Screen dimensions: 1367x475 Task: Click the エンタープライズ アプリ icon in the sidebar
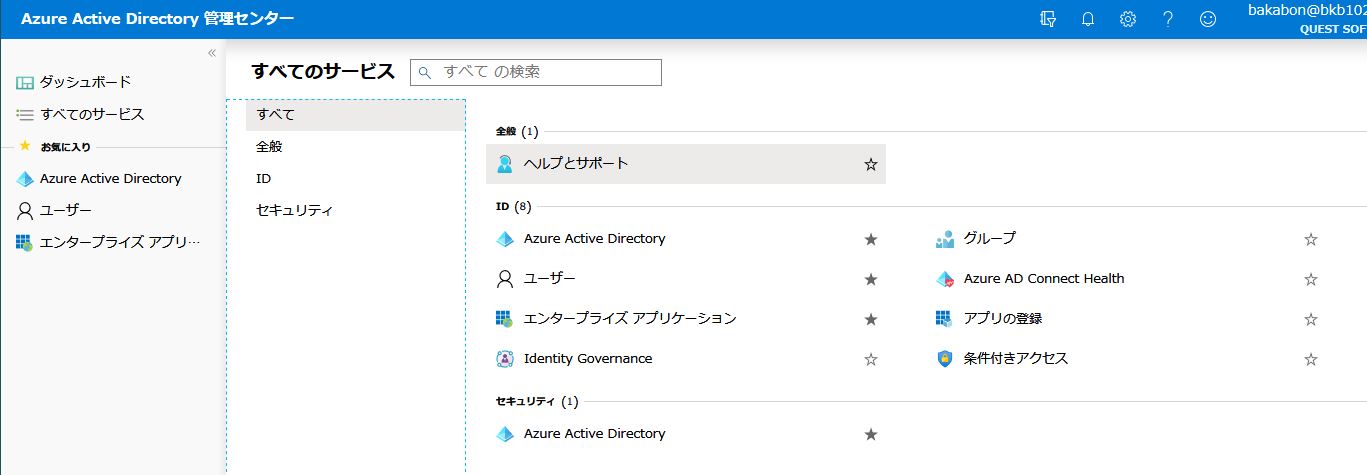pyautogui.click(x=25, y=243)
